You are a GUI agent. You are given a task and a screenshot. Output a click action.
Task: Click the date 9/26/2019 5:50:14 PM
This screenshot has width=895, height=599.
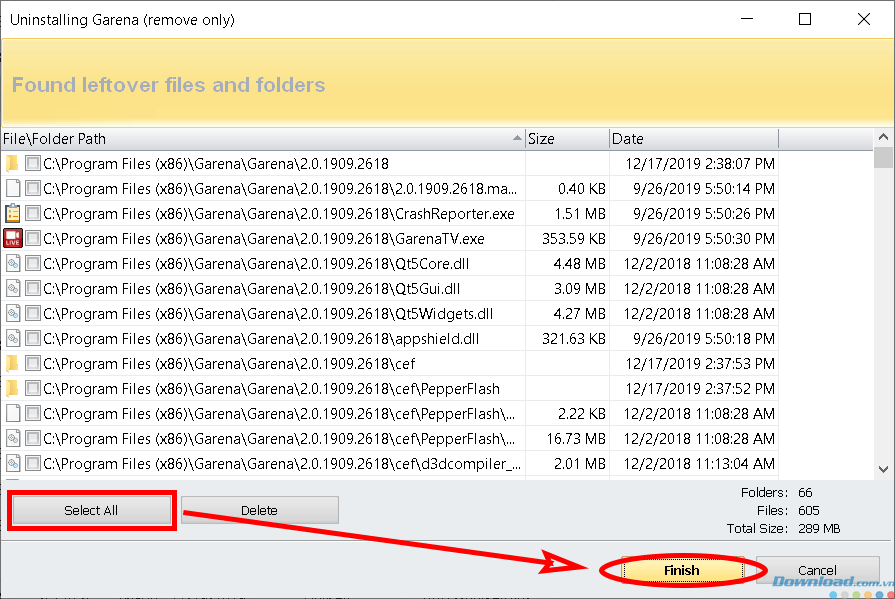pyautogui.click(x=704, y=188)
